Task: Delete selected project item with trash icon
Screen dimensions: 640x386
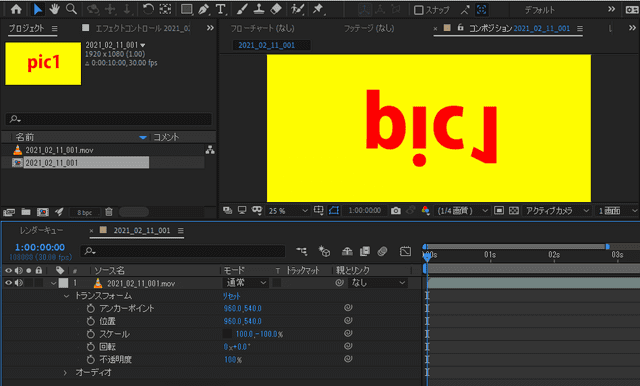Action: pyautogui.click(x=109, y=212)
